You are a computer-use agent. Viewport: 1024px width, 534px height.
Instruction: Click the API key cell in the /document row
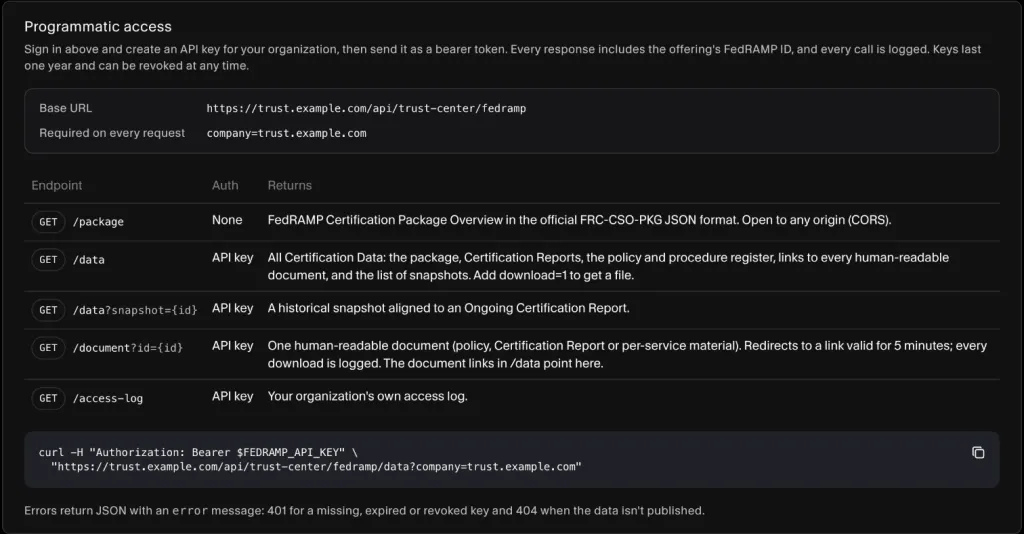pyautogui.click(x=232, y=346)
